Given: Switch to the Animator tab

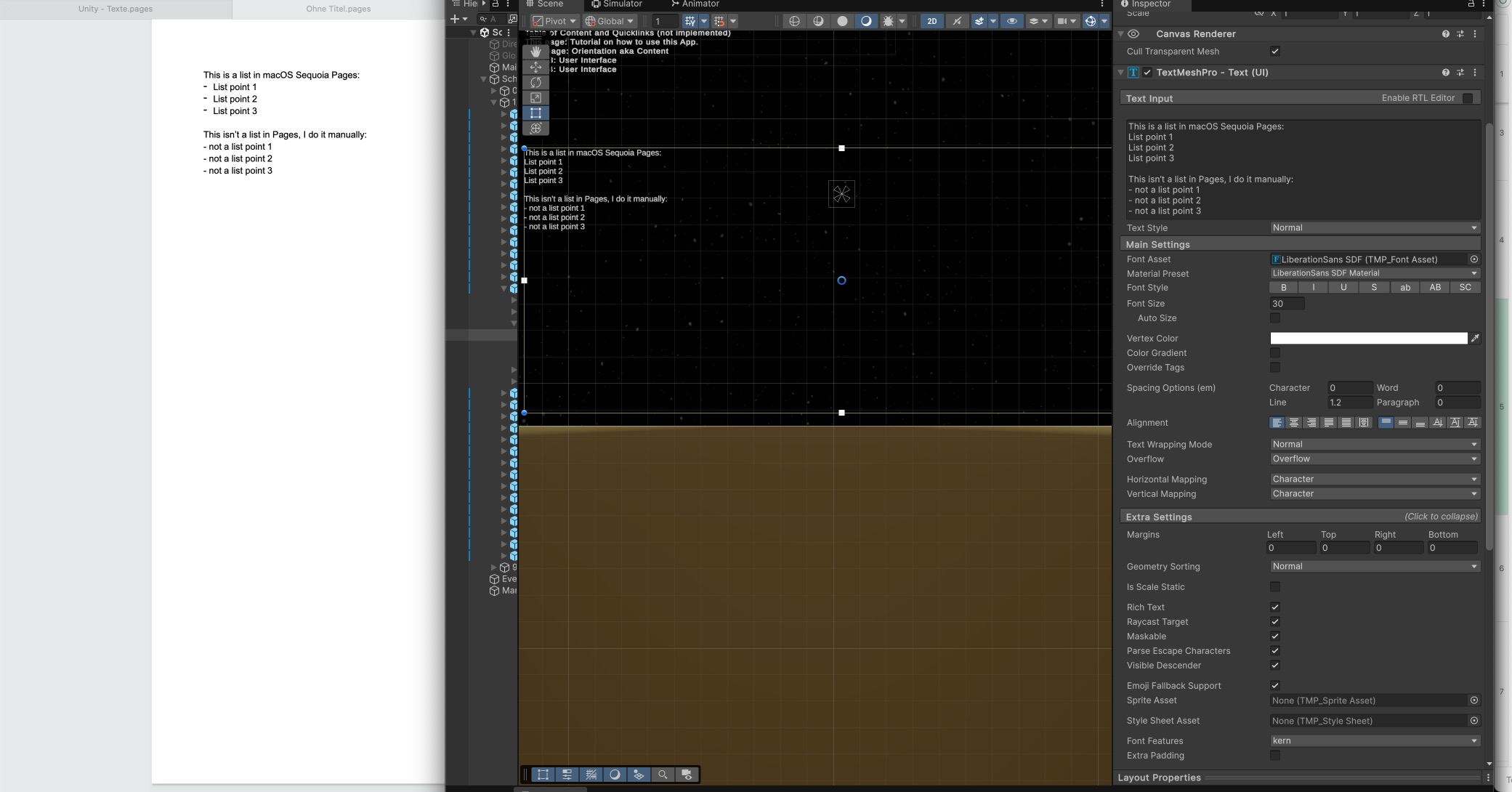Looking at the screenshot, I should coord(699,4).
